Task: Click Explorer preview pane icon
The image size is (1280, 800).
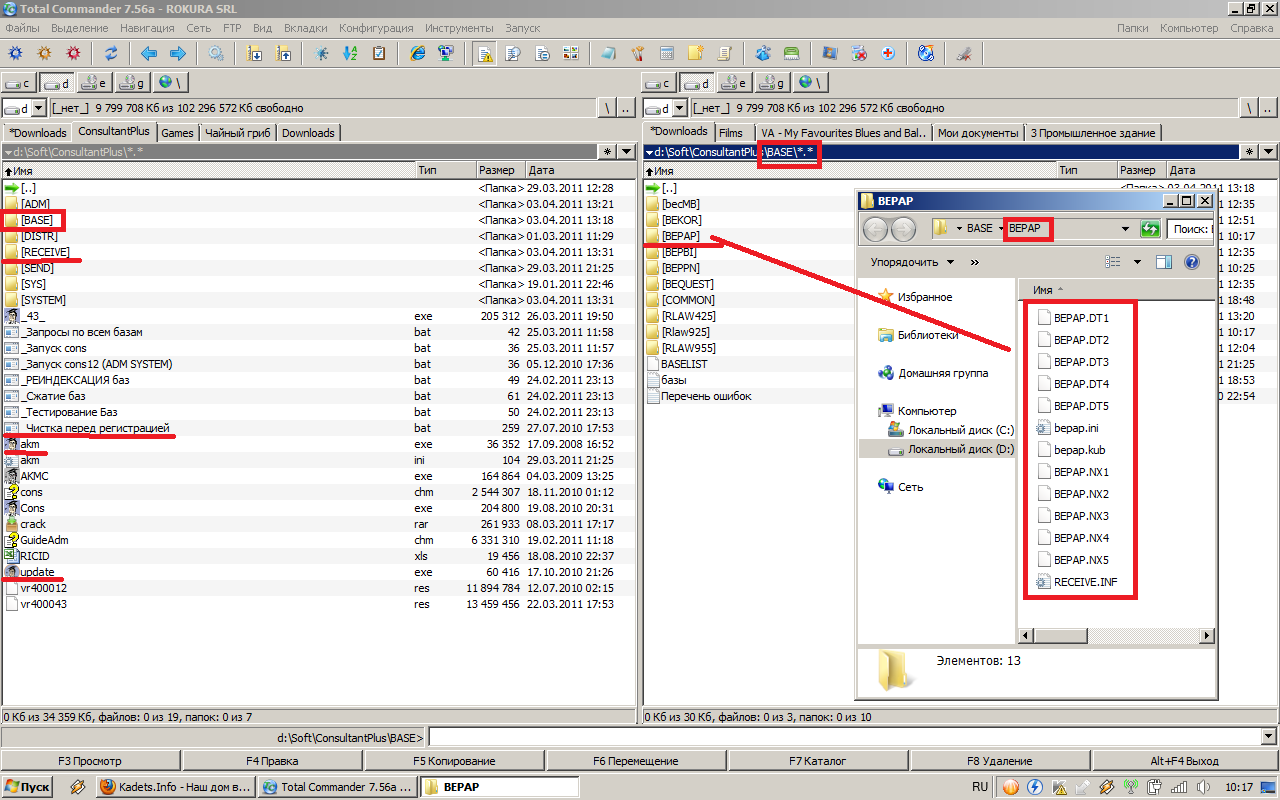Action: (1163, 262)
